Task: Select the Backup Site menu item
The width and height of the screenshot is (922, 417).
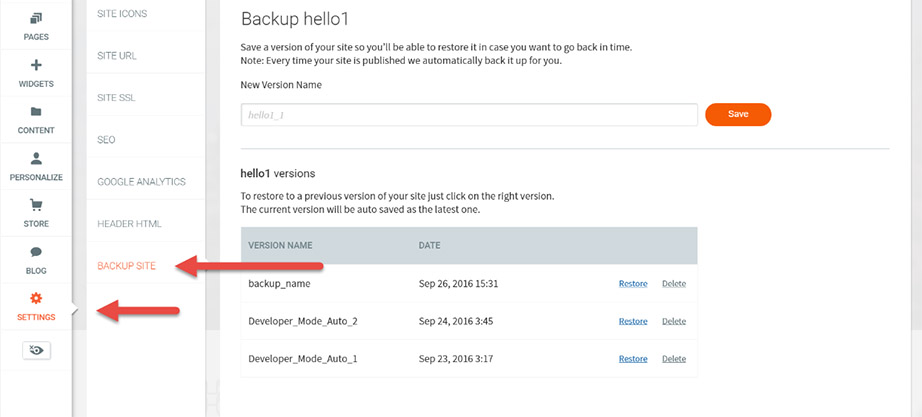Action: [127, 266]
